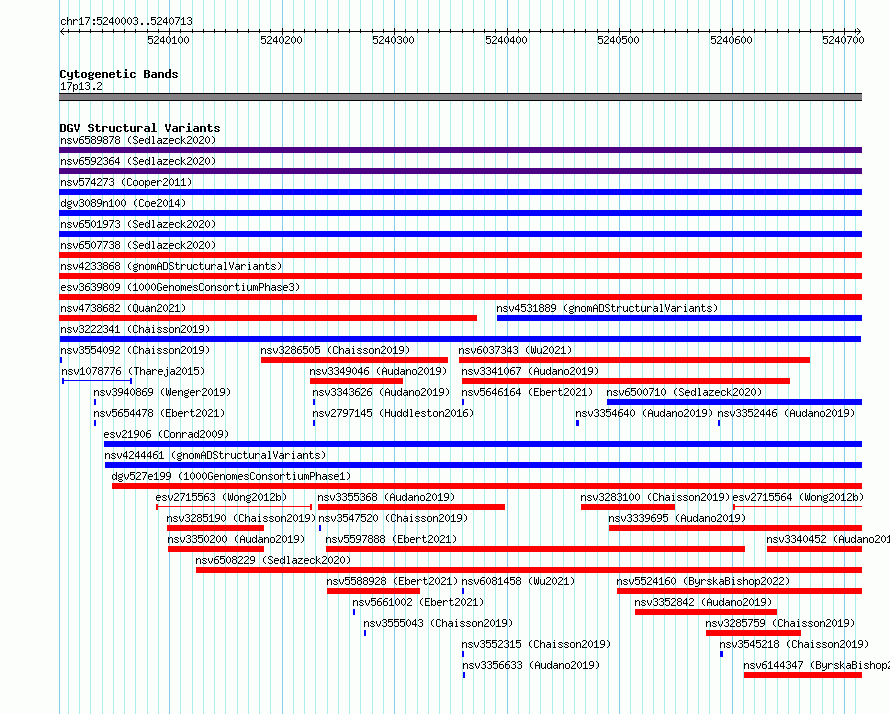
Task: Click nsv3286505 (Chaisson2019) label
Action: pos(335,350)
